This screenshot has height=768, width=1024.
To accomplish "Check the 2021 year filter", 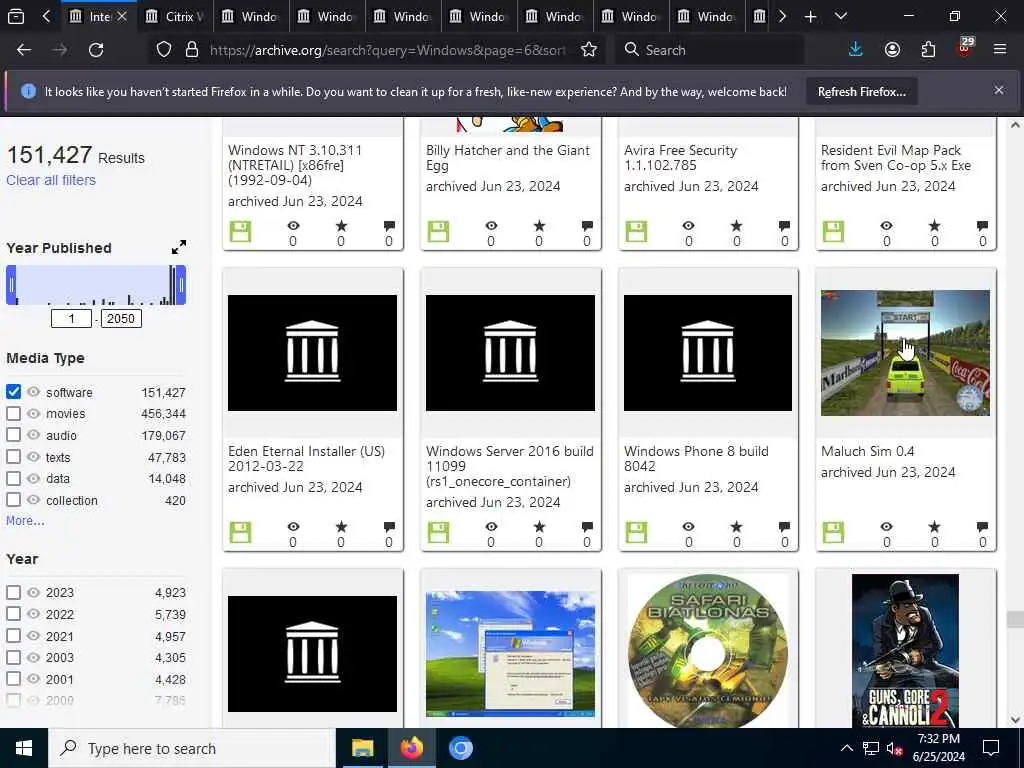I will coord(13,635).
